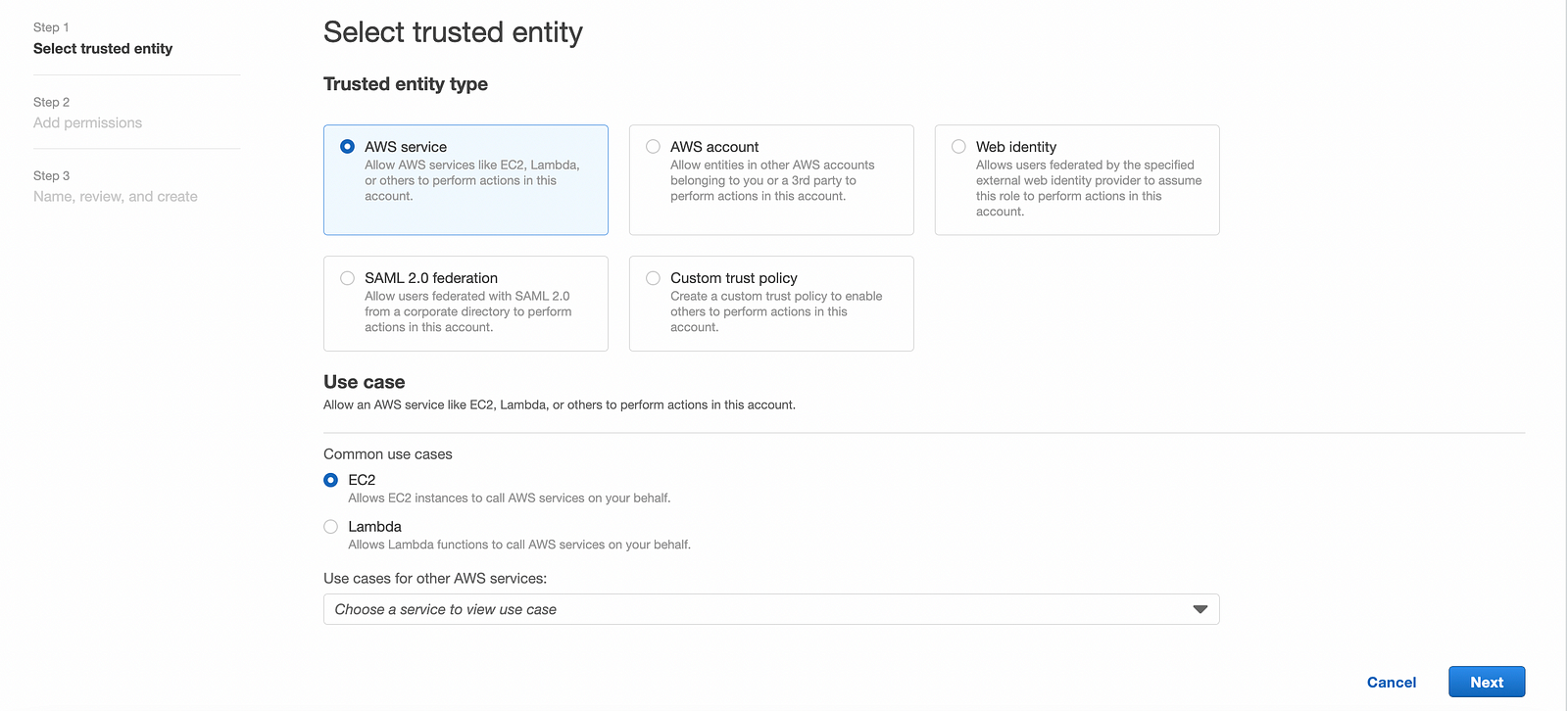
Task: Select the AWS account radio button
Action: click(653, 147)
